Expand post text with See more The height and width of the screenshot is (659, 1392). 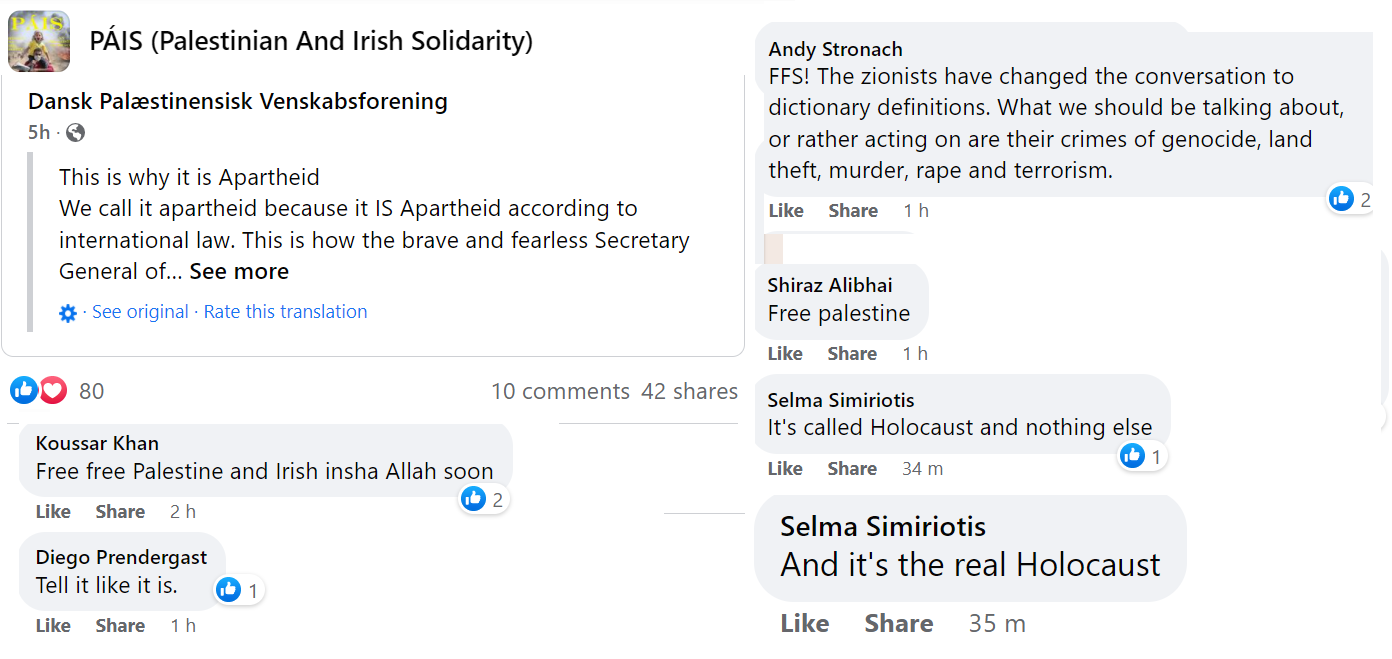[239, 271]
